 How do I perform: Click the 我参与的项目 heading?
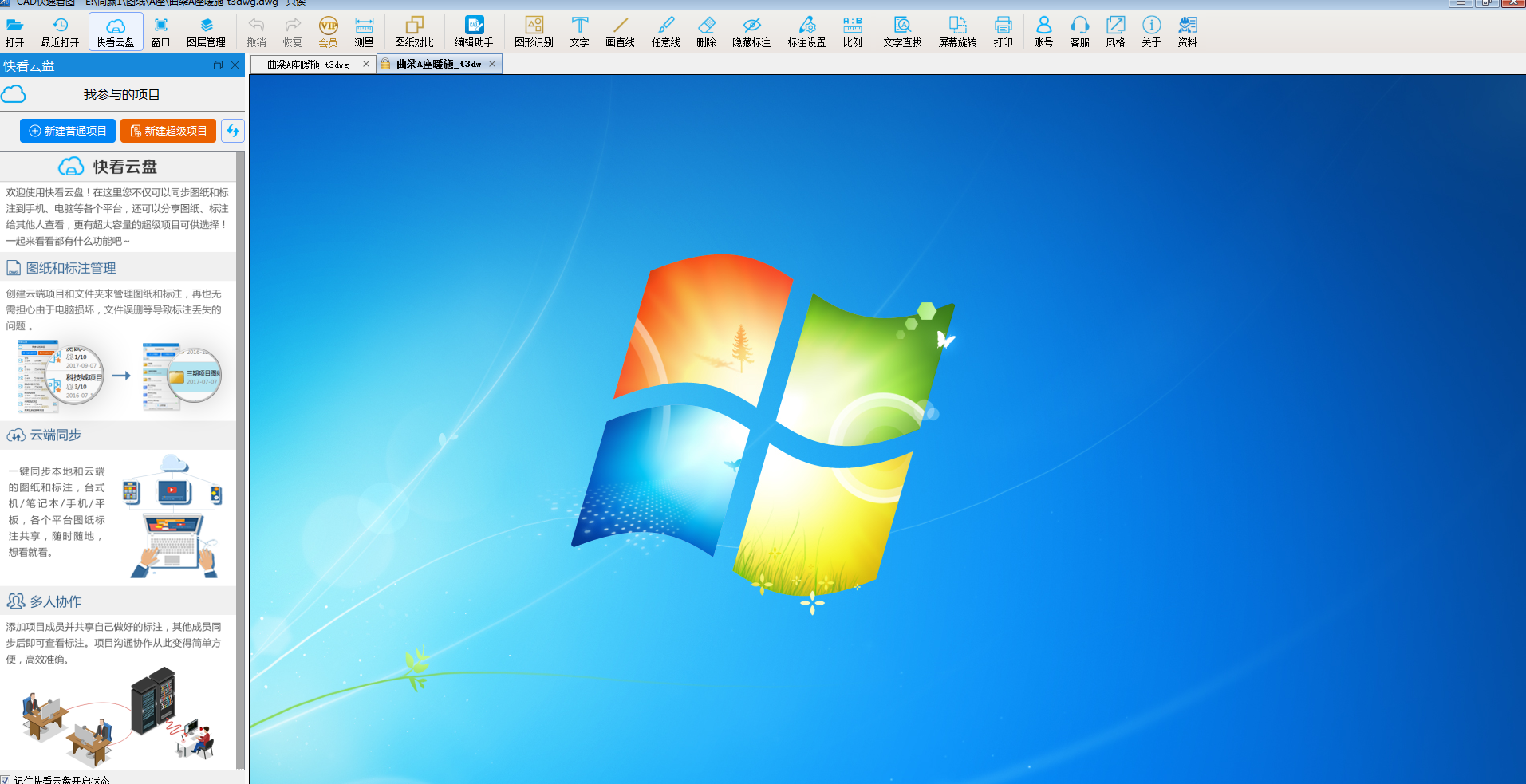(121, 94)
